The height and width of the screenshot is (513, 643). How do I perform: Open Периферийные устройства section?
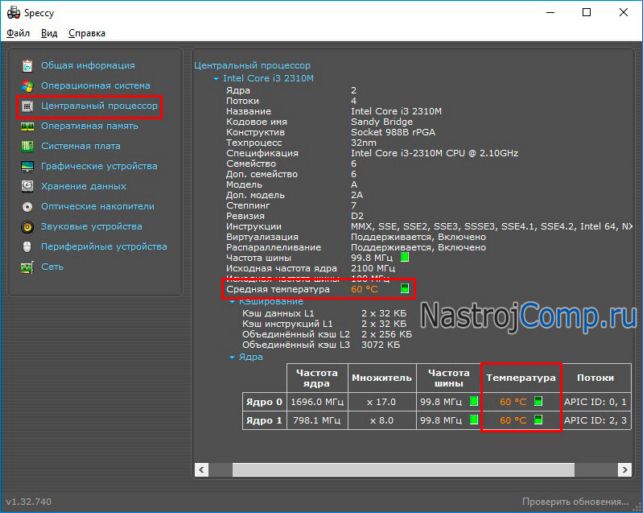click(x=104, y=246)
